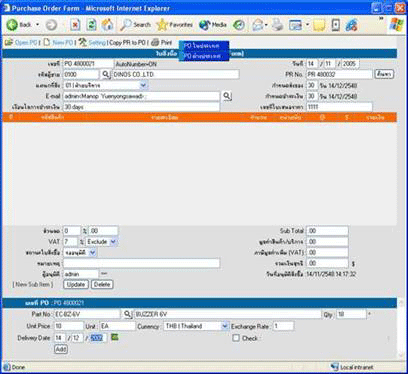Screen dimensions: 408x374
Task: Click the Update button
Action: point(76,284)
